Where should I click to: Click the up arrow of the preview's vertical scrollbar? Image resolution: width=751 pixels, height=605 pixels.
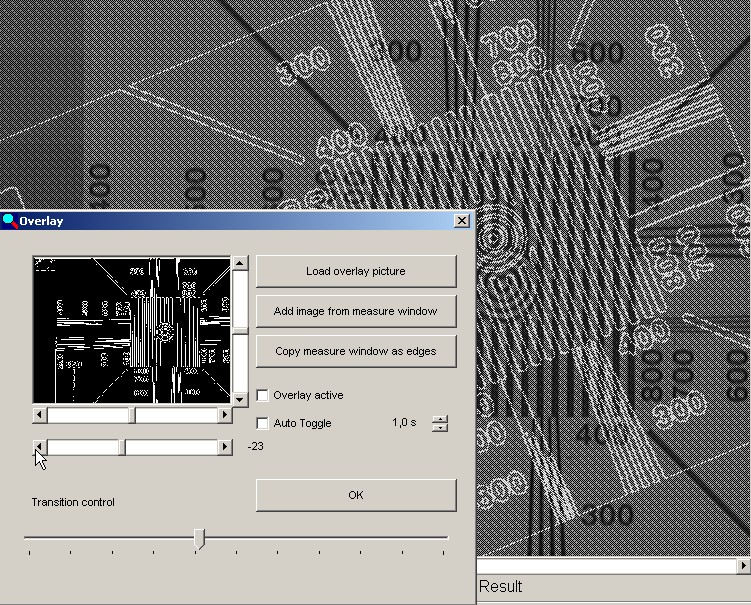coord(240,263)
